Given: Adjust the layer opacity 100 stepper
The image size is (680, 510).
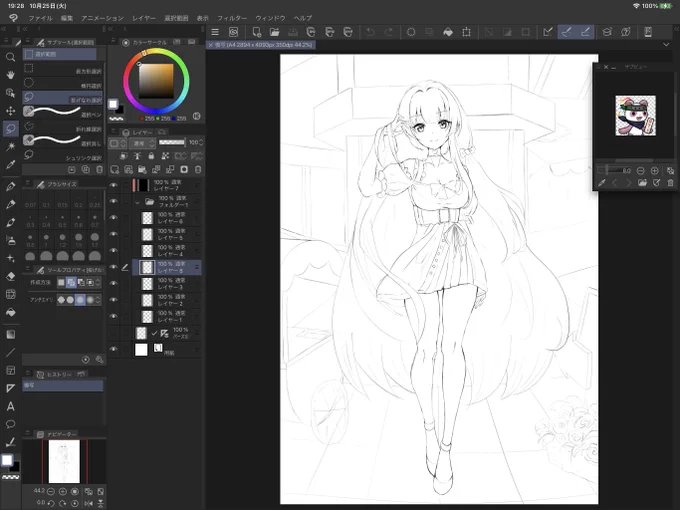Looking at the screenshot, I should coord(201,142).
